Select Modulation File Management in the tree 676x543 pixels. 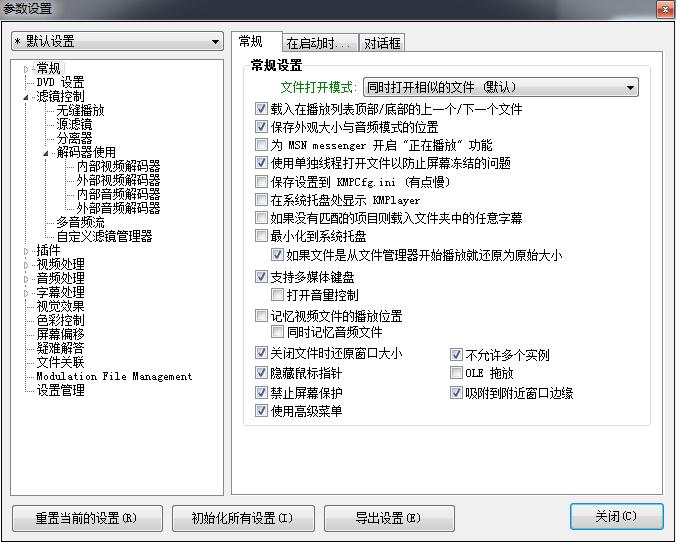[114, 376]
